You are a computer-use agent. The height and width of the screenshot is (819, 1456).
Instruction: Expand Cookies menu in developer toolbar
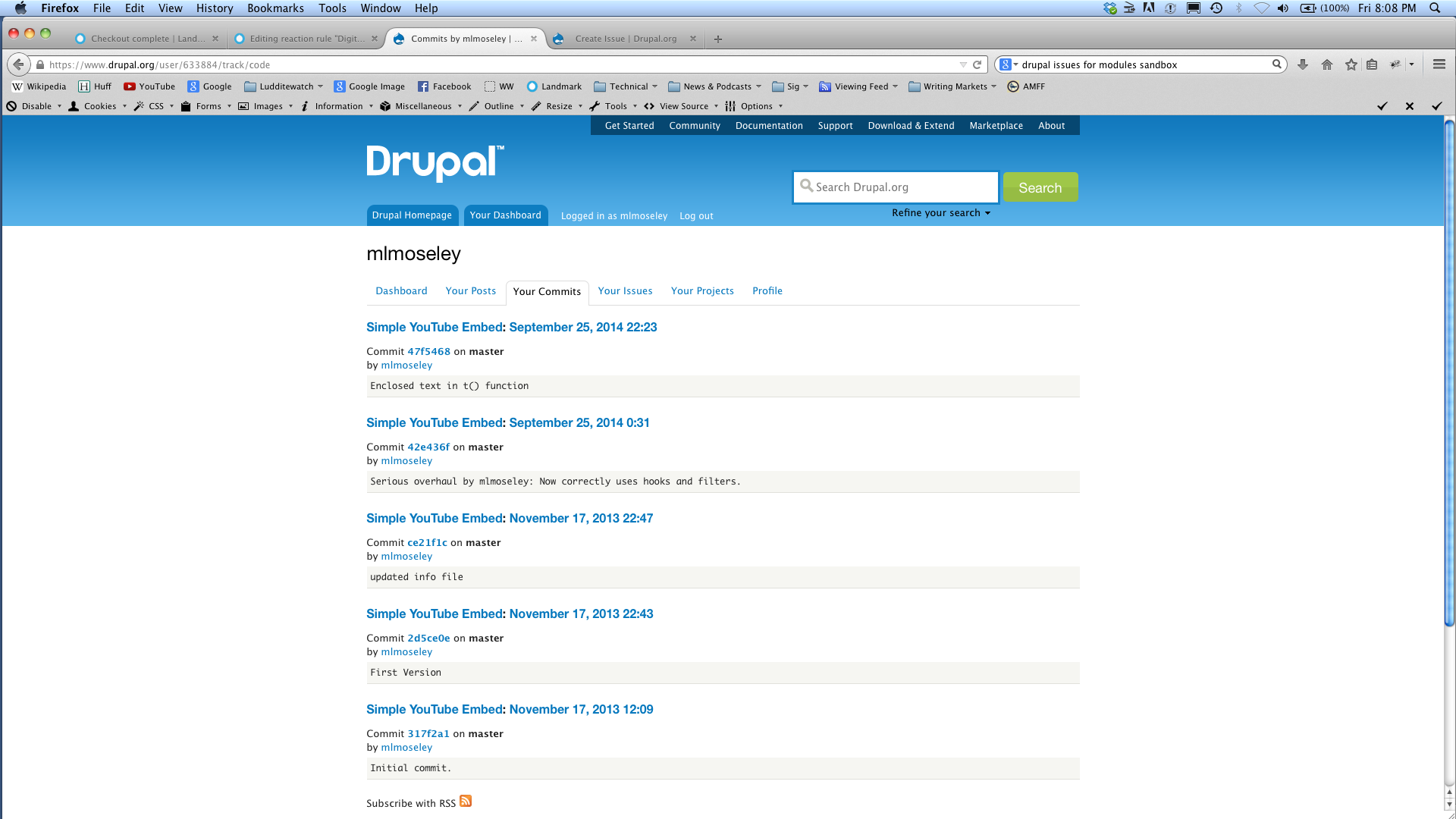coord(98,106)
